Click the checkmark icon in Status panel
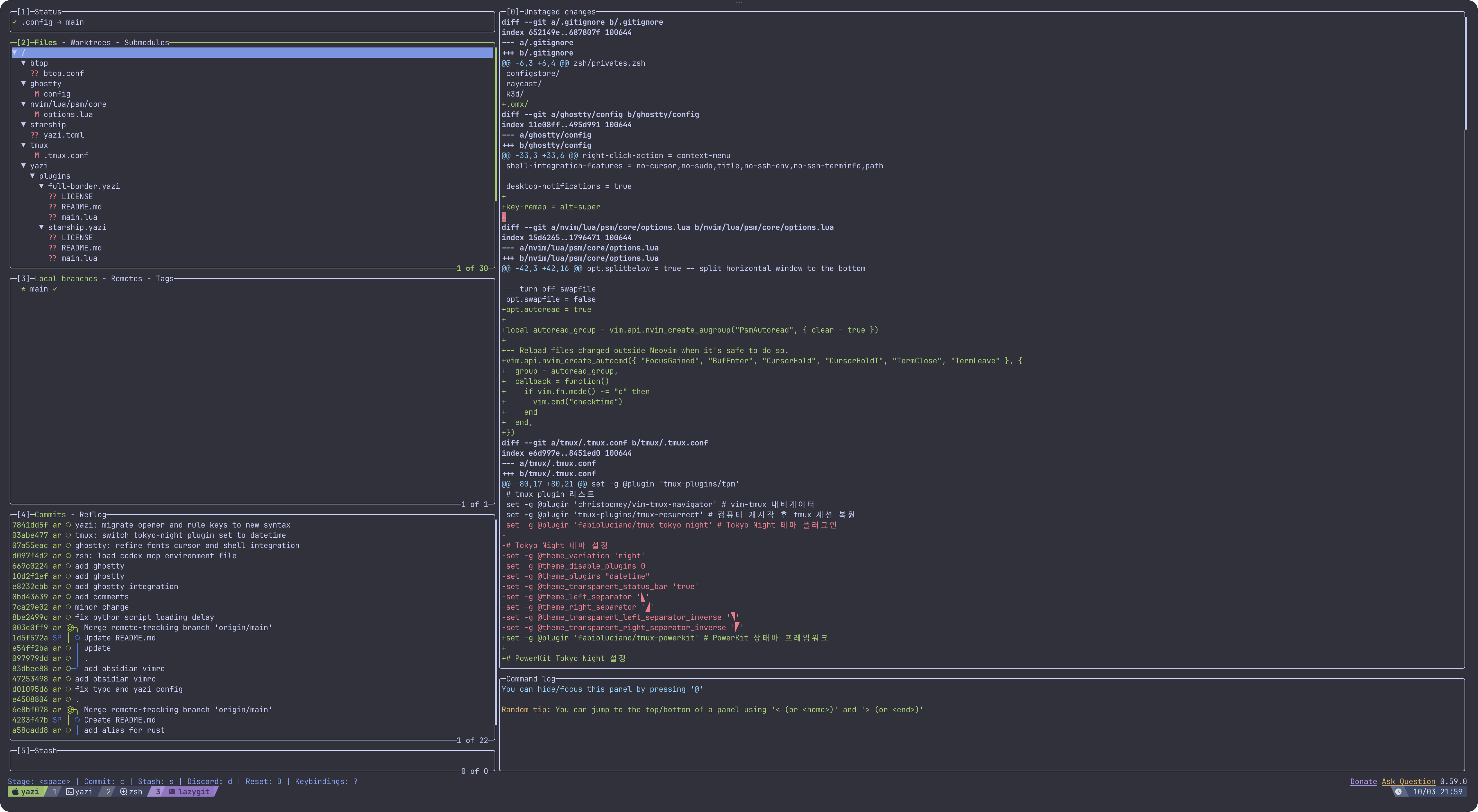Viewport: 1478px width, 812px height. 14,22
